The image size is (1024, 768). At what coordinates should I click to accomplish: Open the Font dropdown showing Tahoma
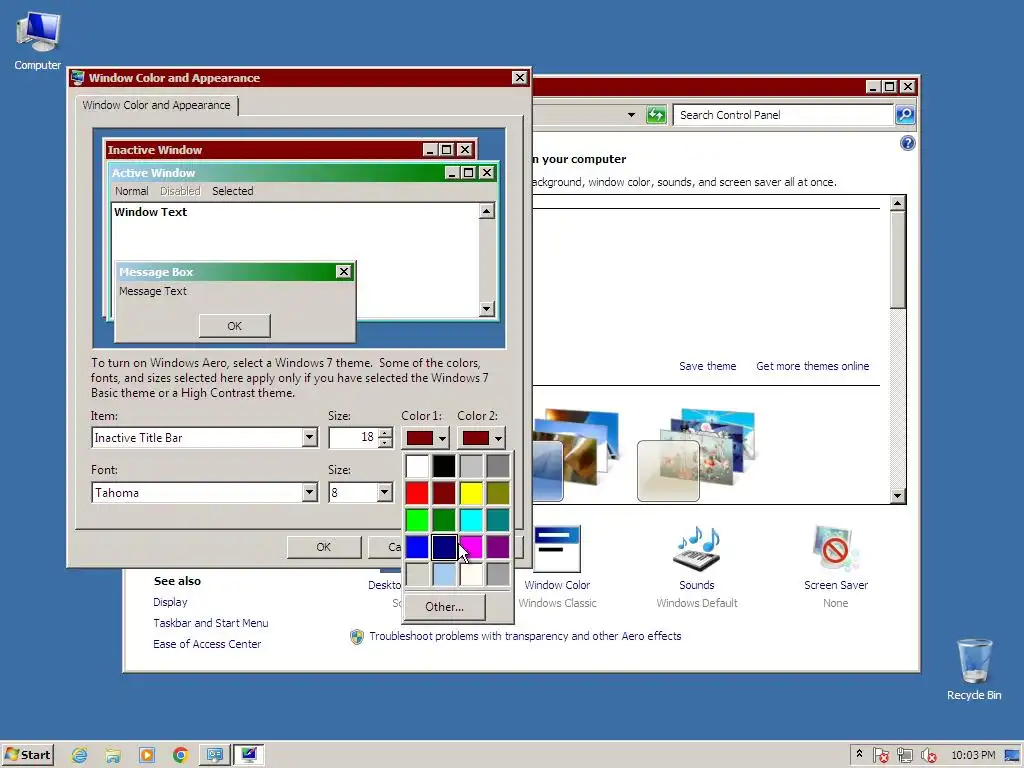point(310,492)
